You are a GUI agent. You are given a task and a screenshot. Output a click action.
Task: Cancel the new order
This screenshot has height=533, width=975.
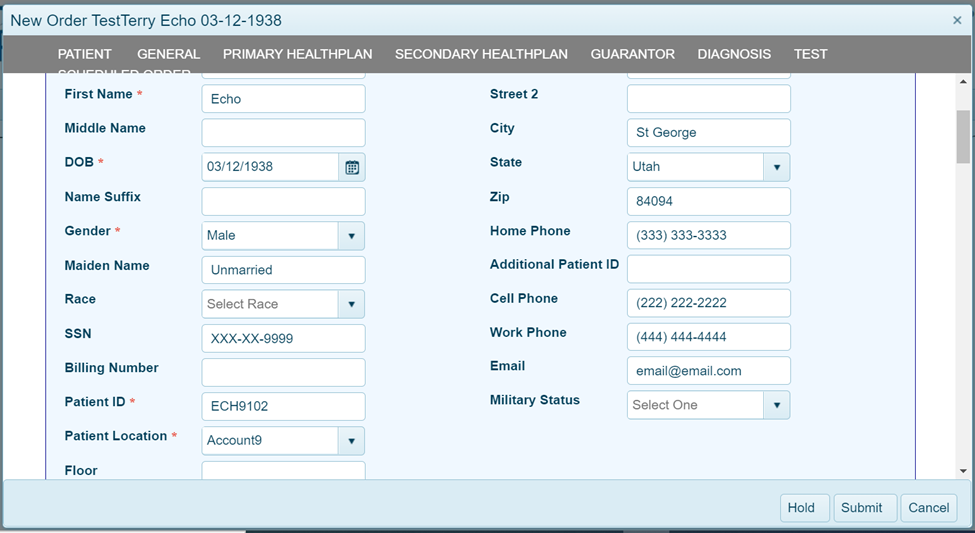coord(928,508)
